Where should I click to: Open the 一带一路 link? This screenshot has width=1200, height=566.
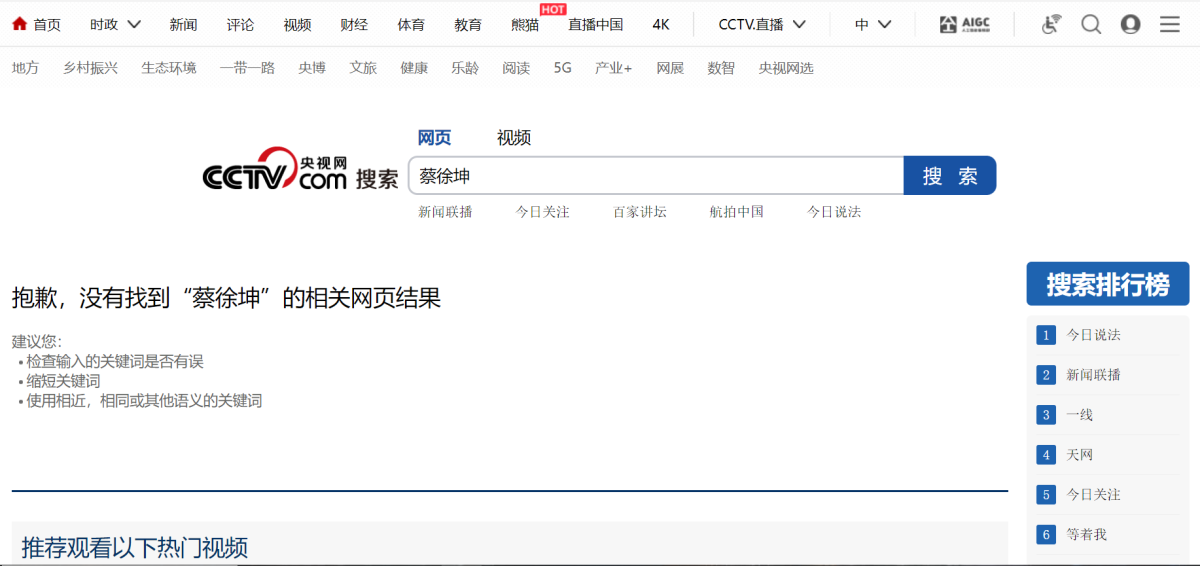click(x=247, y=68)
